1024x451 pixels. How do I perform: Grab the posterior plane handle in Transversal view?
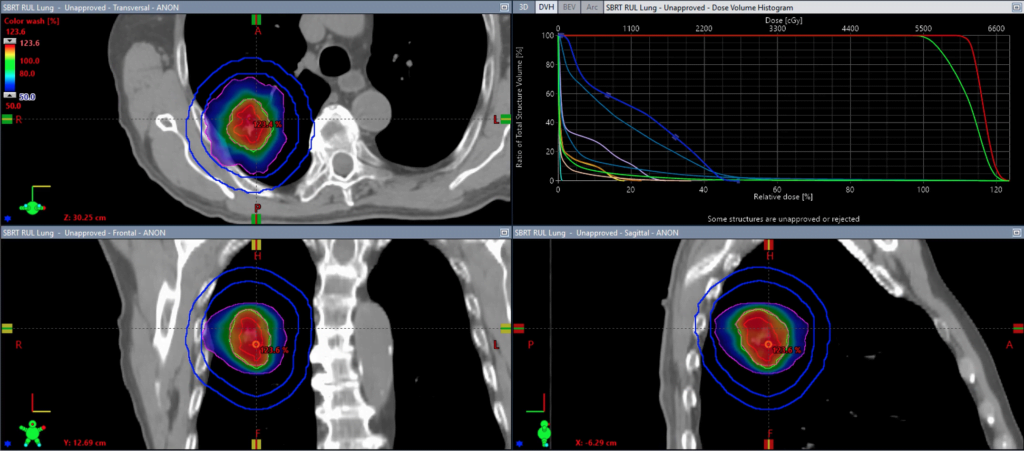256,218
